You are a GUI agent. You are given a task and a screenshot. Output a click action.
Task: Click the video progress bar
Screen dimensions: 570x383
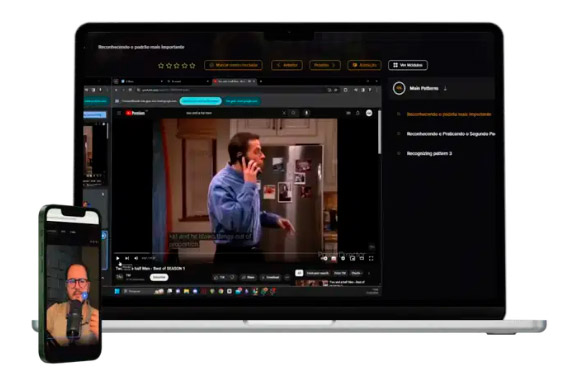pos(244,253)
